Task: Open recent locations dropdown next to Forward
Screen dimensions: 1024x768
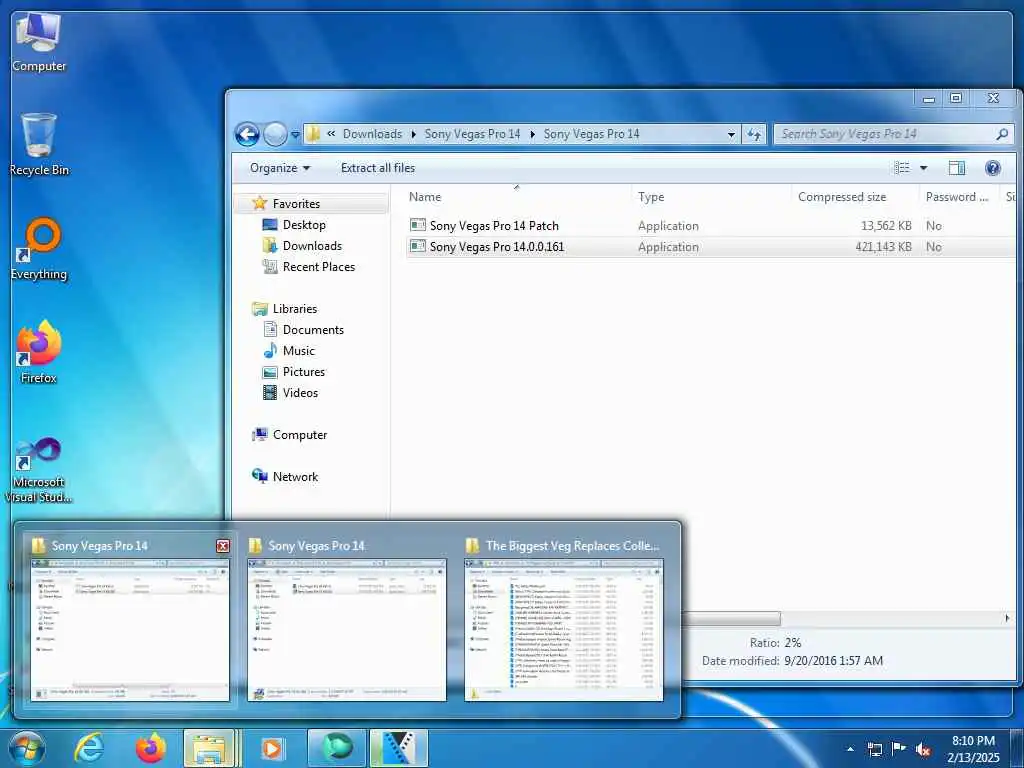Action: pos(295,135)
